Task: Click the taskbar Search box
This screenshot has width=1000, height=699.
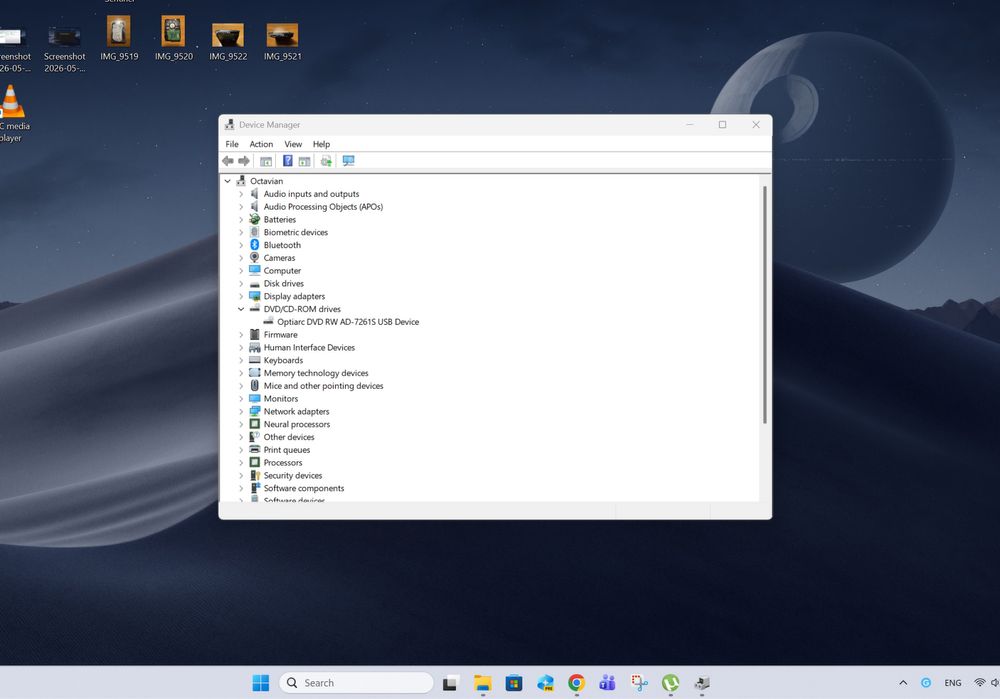Action: click(357, 682)
